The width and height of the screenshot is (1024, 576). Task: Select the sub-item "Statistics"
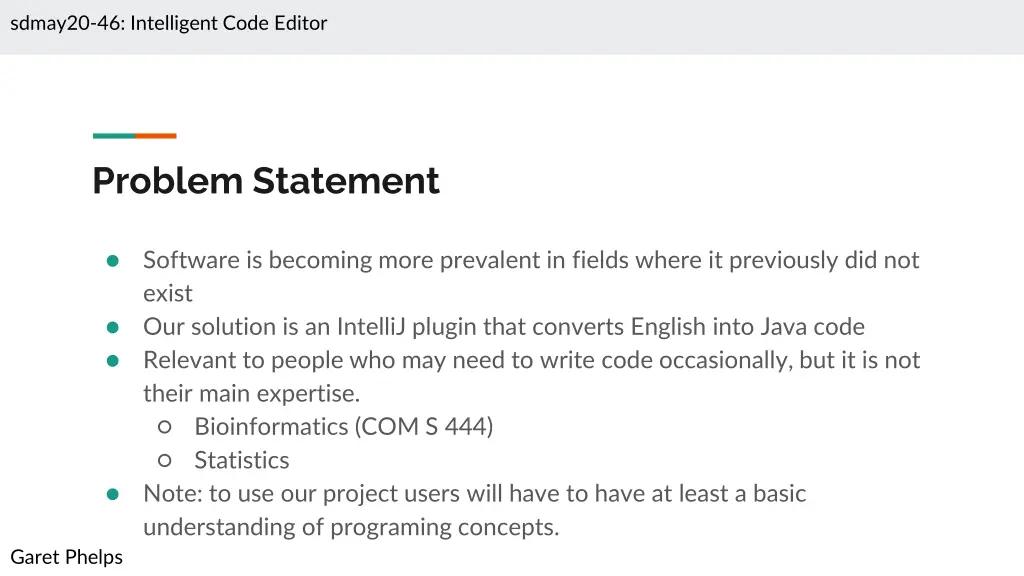point(242,460)
